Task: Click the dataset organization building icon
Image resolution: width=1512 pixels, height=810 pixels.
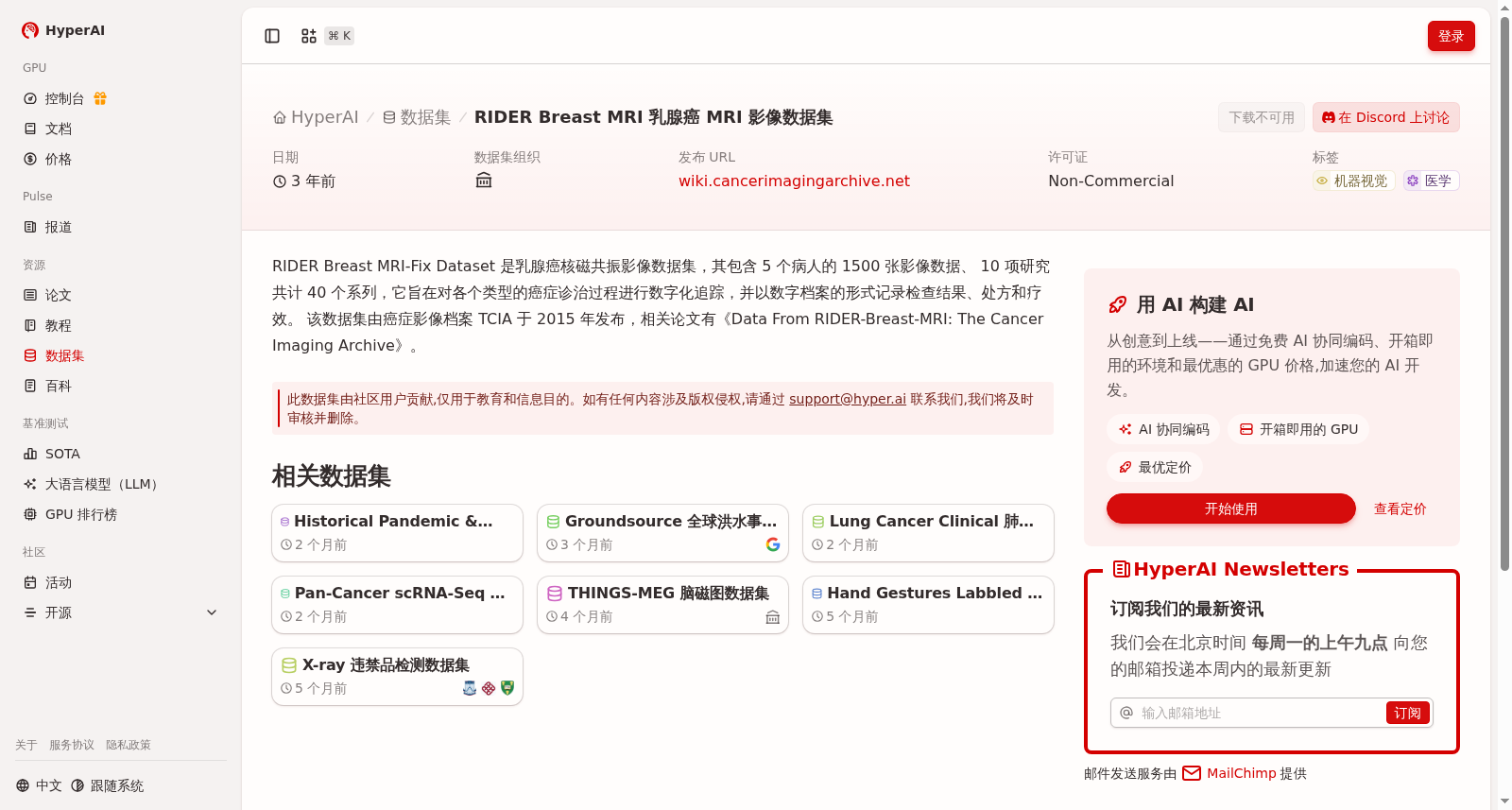Action: pyautogui.click(x=484, y=181)
